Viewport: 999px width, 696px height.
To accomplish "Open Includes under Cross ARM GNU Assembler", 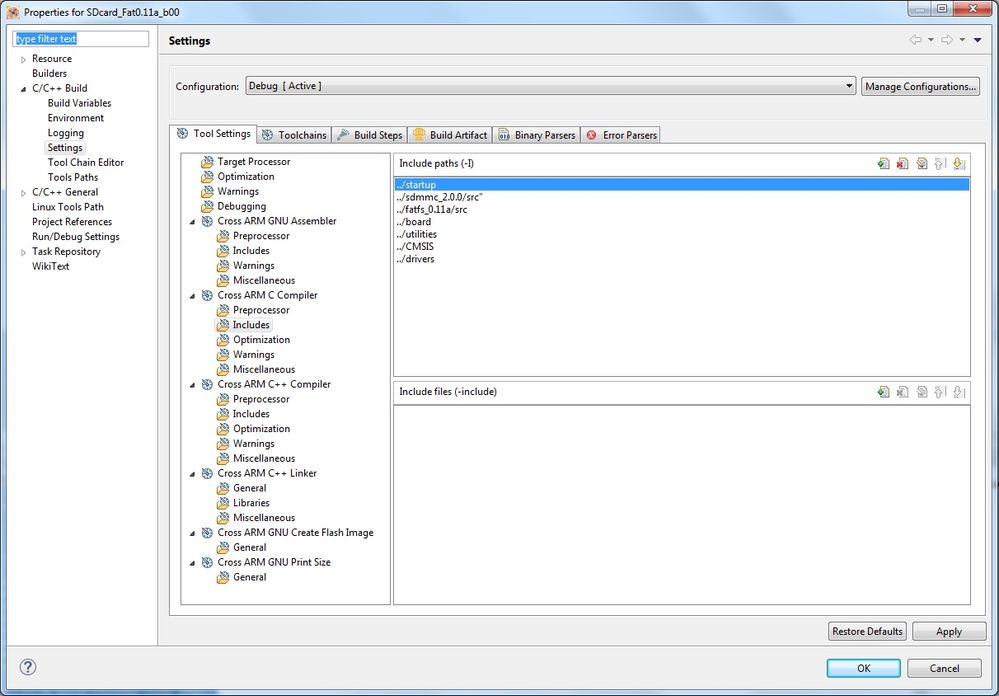I will (251, 251).
